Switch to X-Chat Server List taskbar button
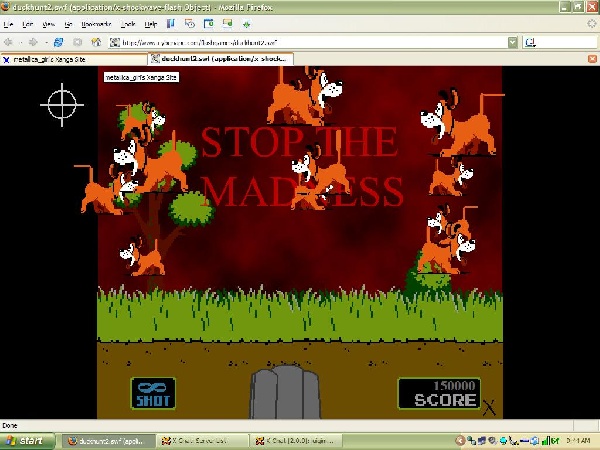 [202, 441]
